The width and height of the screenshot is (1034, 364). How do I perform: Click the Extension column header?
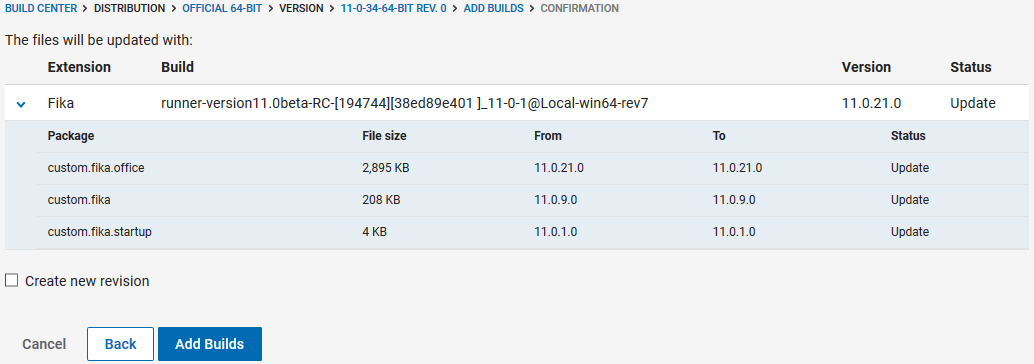79,67
